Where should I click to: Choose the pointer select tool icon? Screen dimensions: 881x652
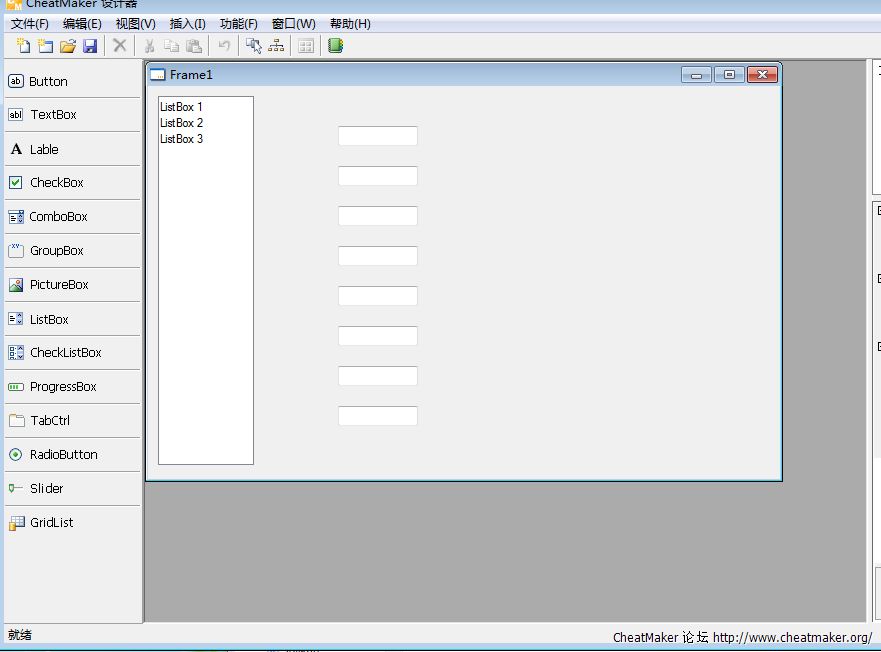pyautogui.click(x=253, y=46)
